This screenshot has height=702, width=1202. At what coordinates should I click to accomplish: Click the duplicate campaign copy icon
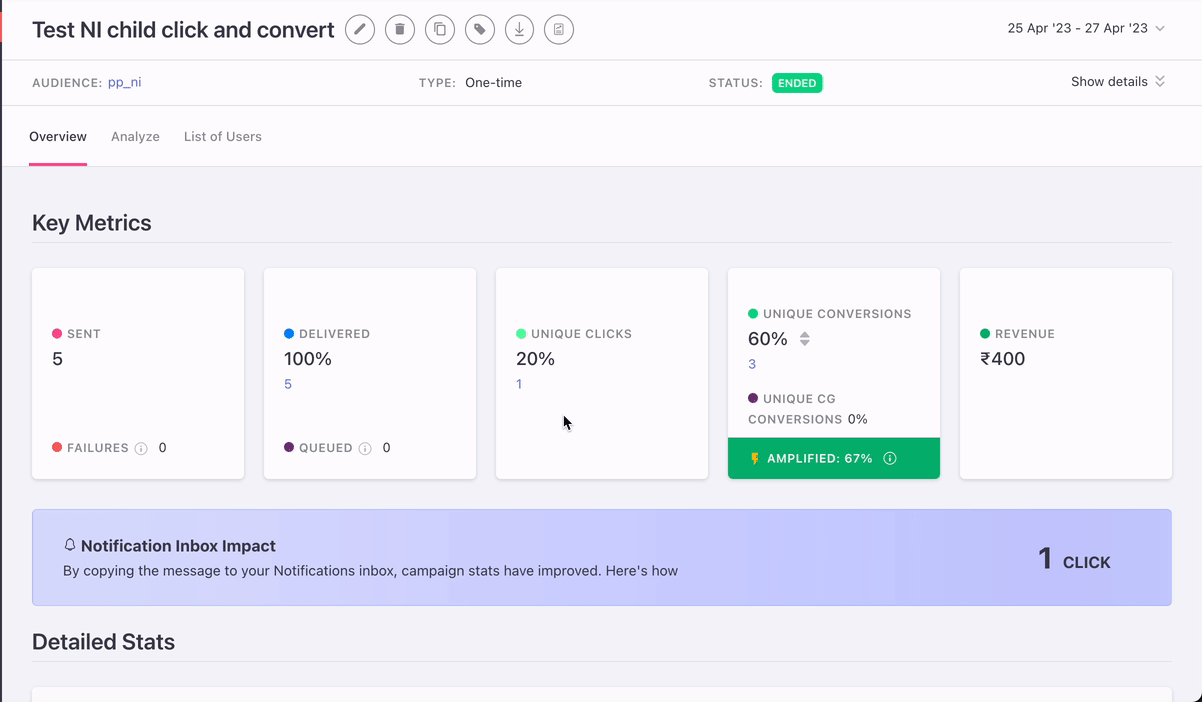click(x=440, y=30)
